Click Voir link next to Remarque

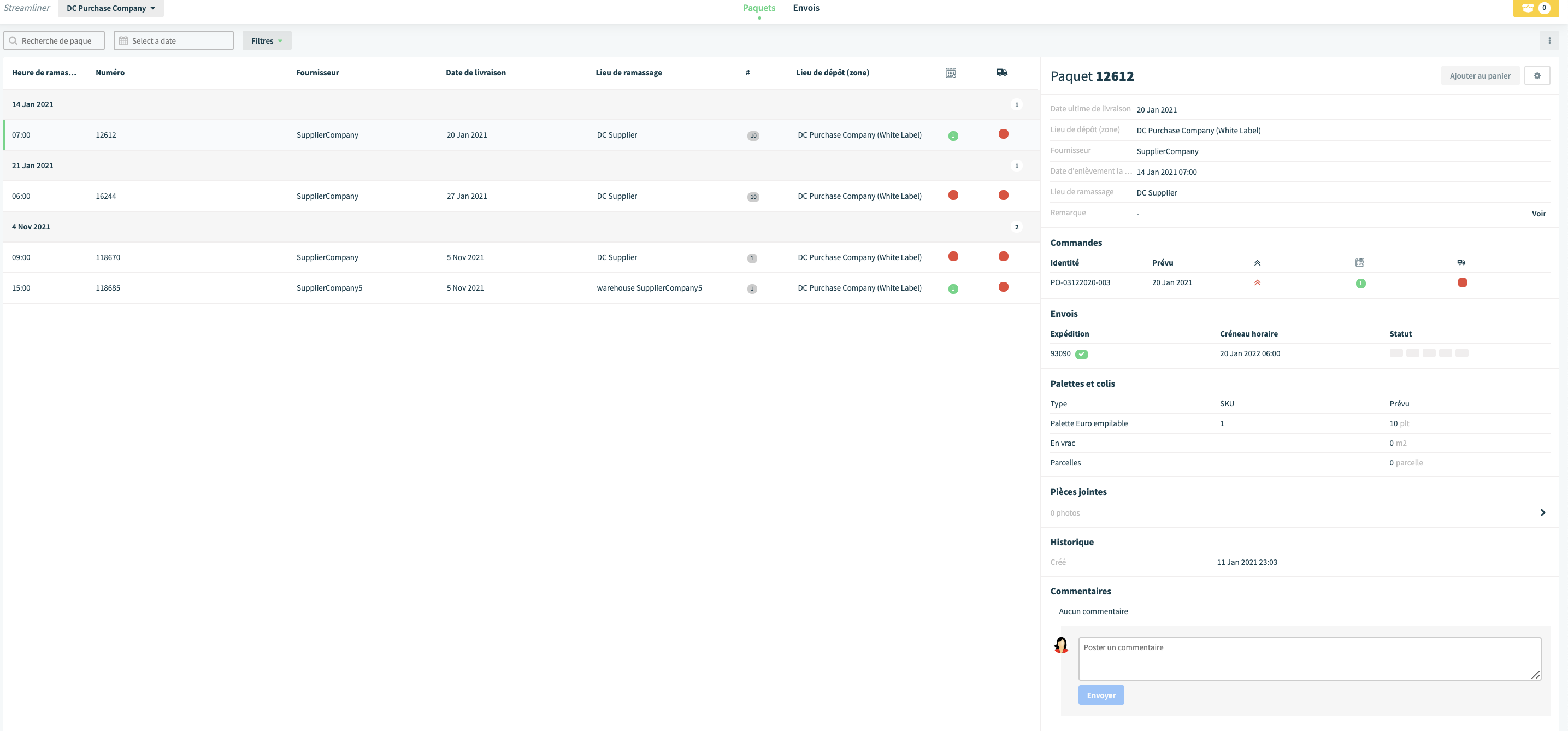(1538, 214)
